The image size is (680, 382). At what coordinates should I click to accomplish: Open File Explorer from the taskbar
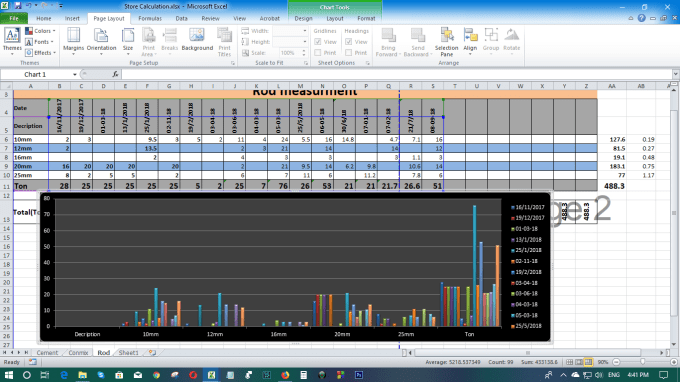(x=82, y=375)
